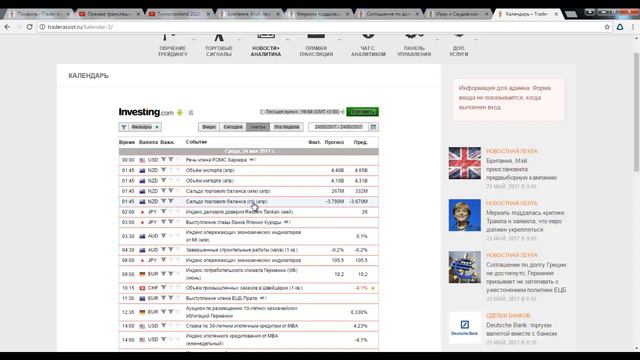640x360 pixels.
Task: Close the Tomorrowland 2017 tab
Action: 208,14
